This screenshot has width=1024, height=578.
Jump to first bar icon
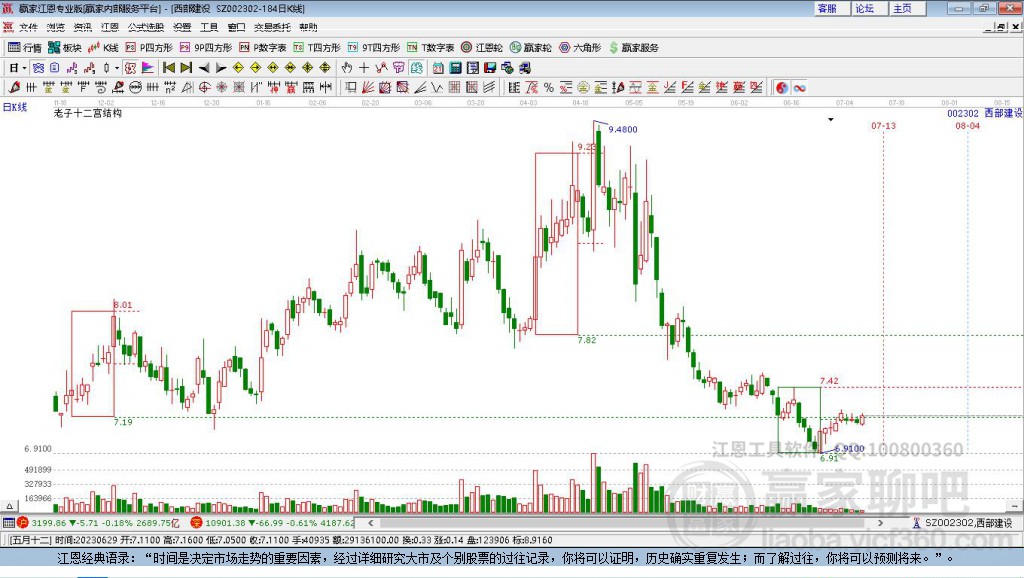pyautogui.click(x=168, y=67)
